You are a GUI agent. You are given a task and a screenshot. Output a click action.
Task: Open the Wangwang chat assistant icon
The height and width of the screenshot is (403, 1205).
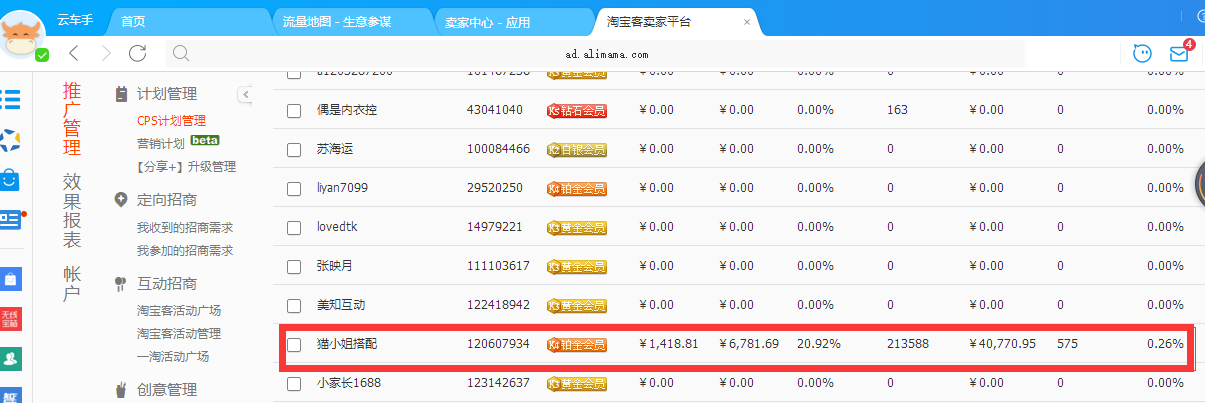(1142, 53)
